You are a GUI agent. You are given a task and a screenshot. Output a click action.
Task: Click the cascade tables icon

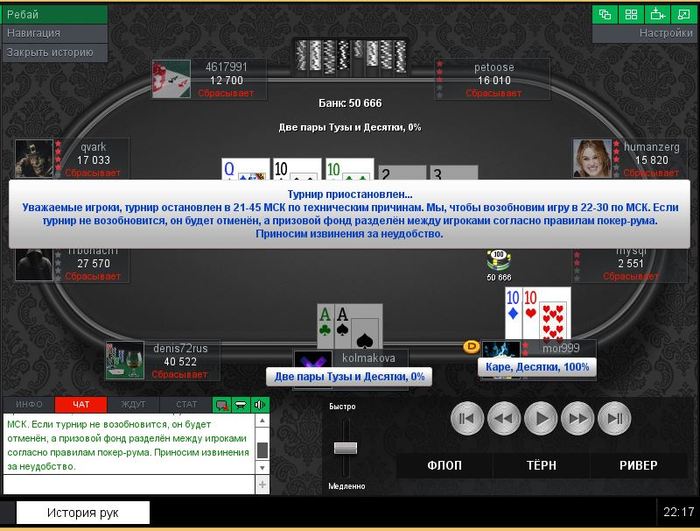(x=605, y=14)
